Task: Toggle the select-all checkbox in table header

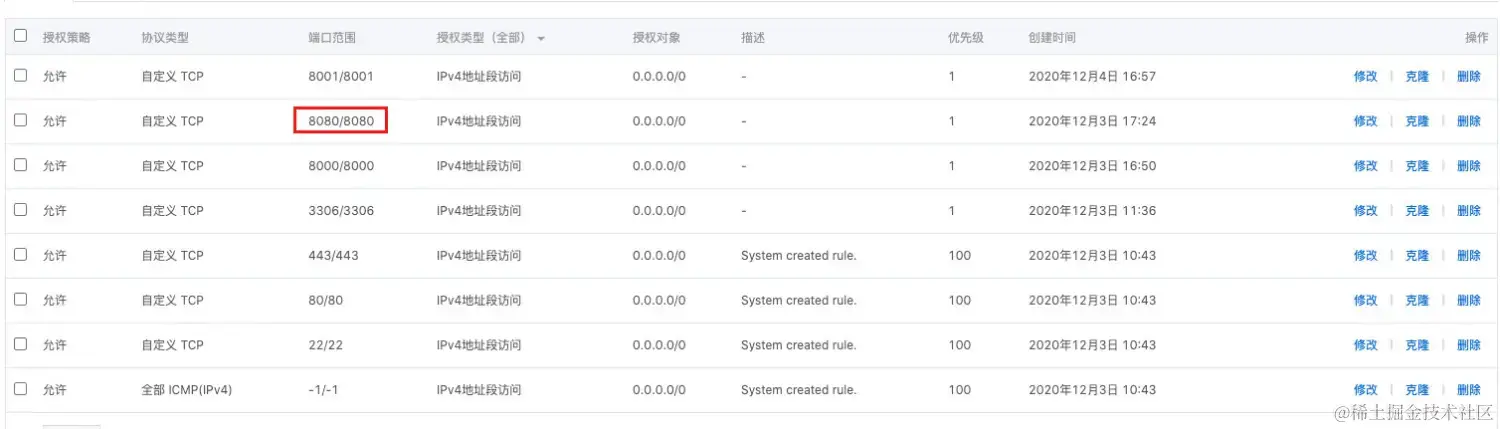Action: [x=20, y=36]
